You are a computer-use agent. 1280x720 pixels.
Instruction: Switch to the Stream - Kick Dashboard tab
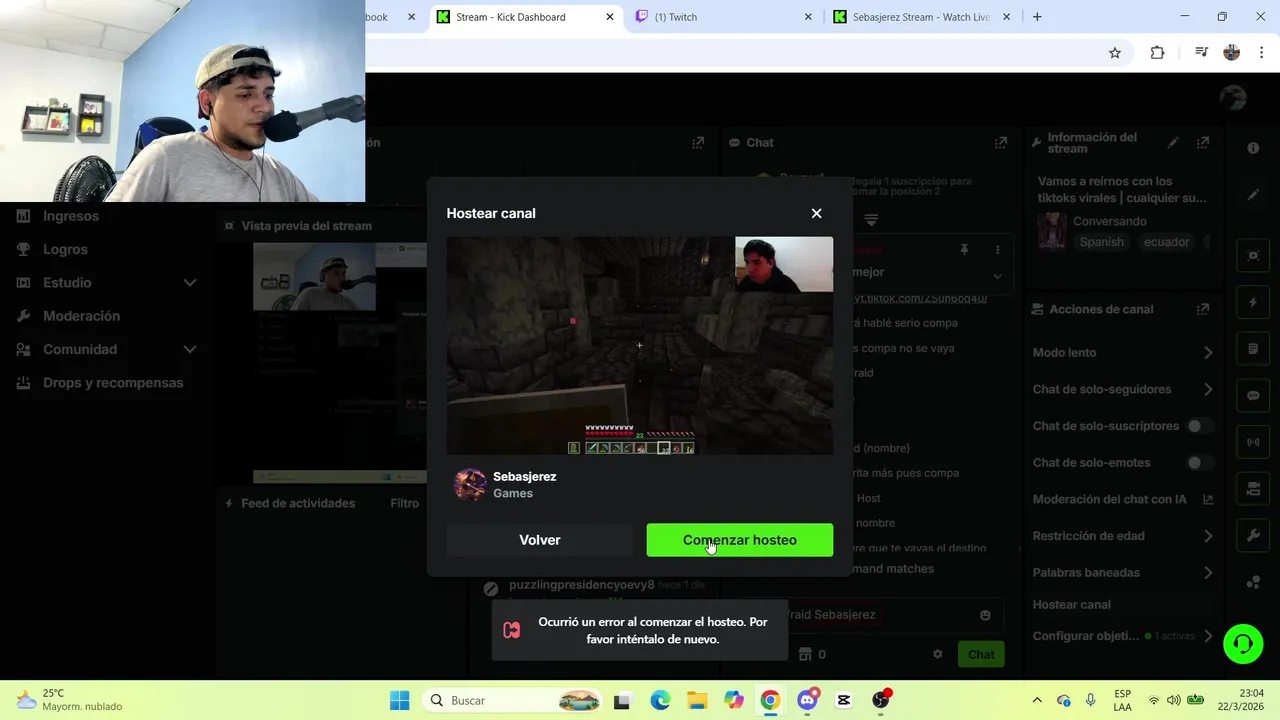coord(525,17)
